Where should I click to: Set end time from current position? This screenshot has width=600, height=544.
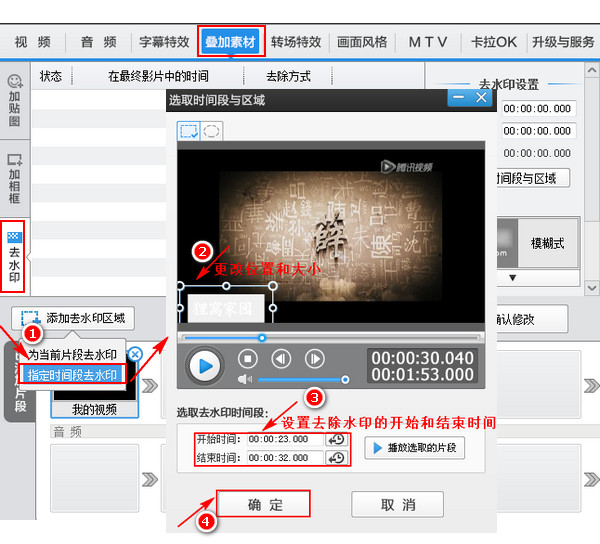[x=336, y=458]
